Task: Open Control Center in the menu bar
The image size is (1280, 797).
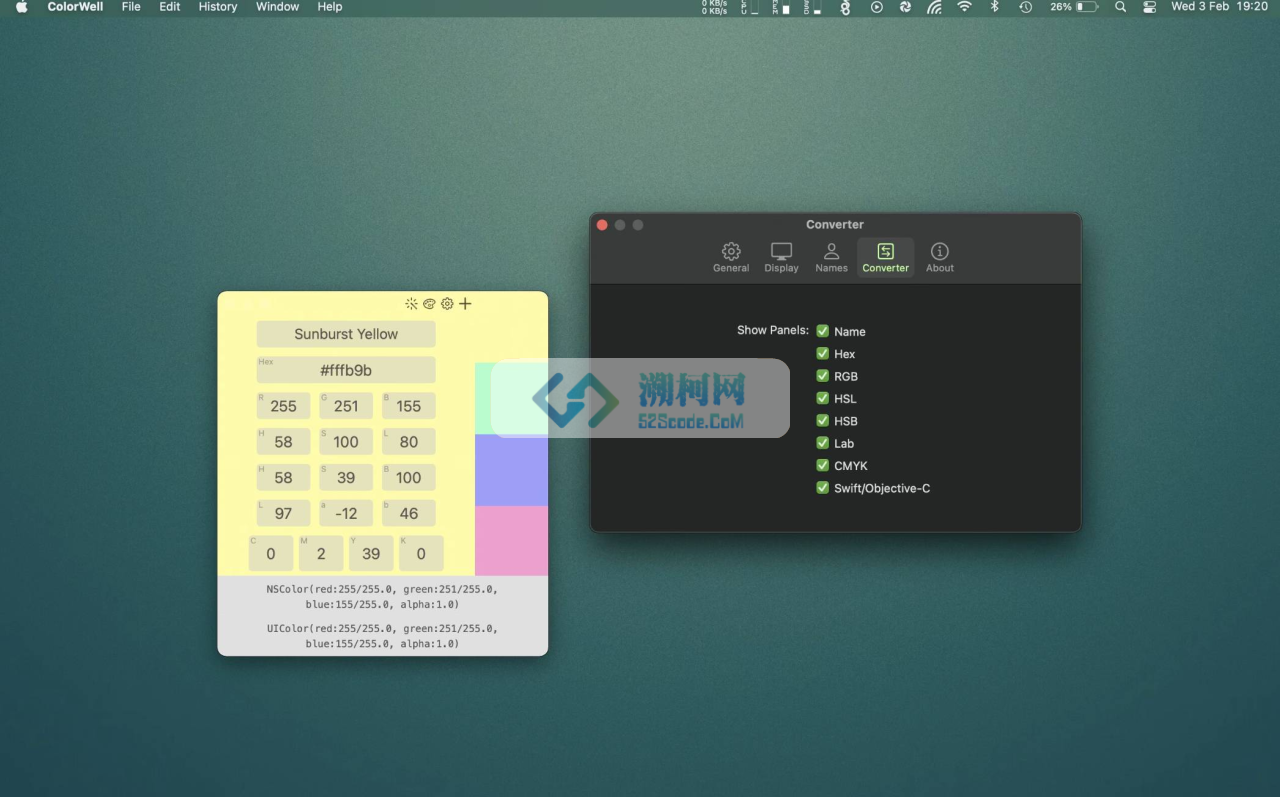Action: 1149,7
